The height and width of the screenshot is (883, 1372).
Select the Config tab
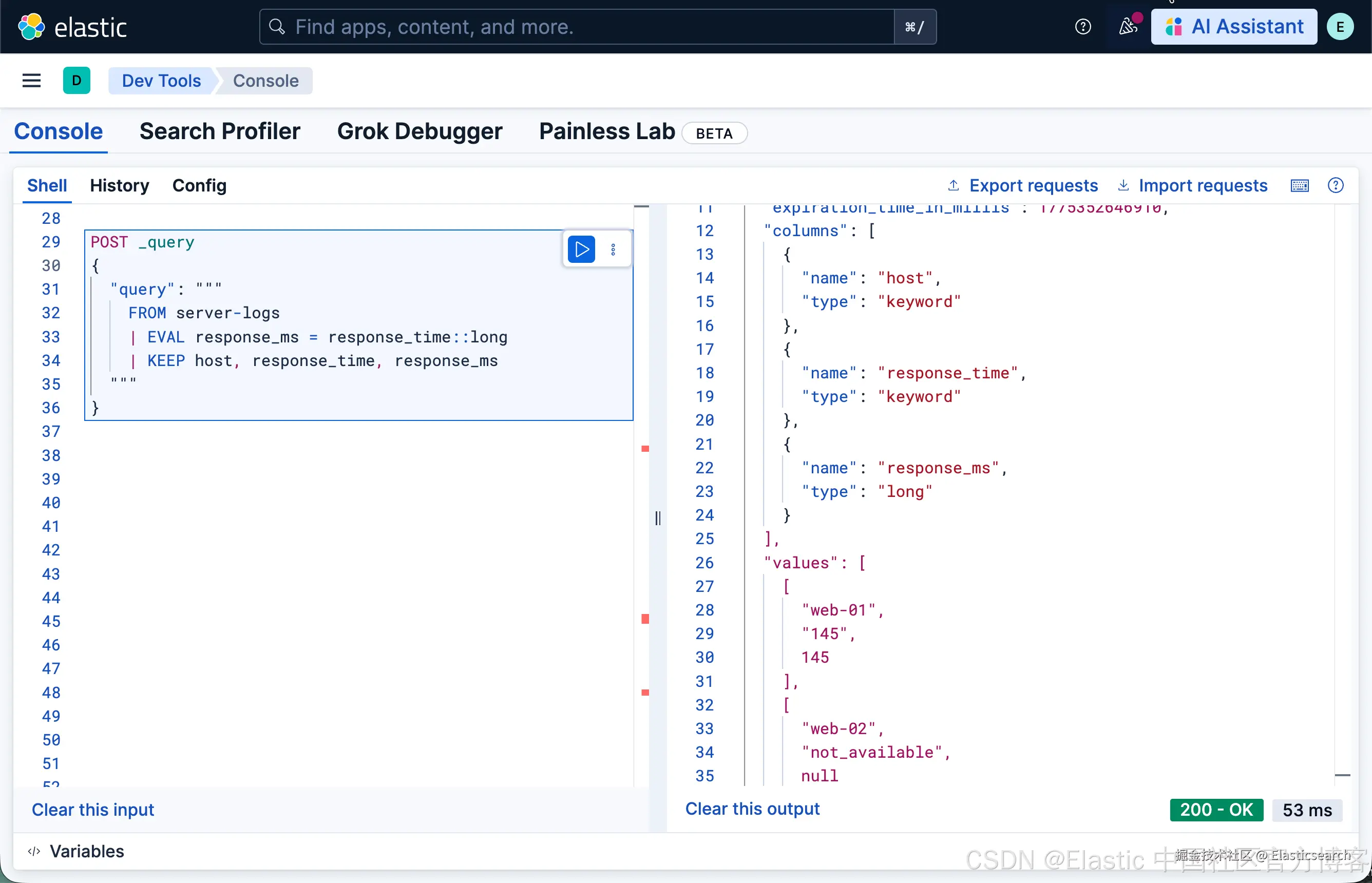(199, 186)
